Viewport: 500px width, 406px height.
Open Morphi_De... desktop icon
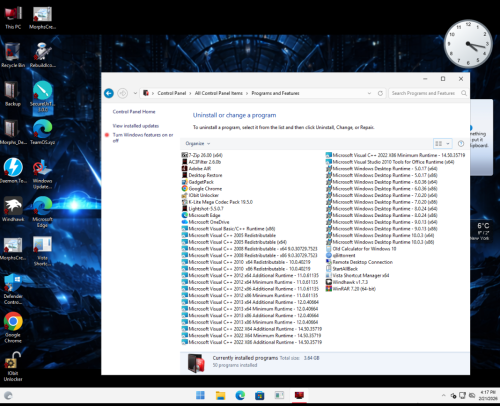pyautogui.click(x=13, y=133)
